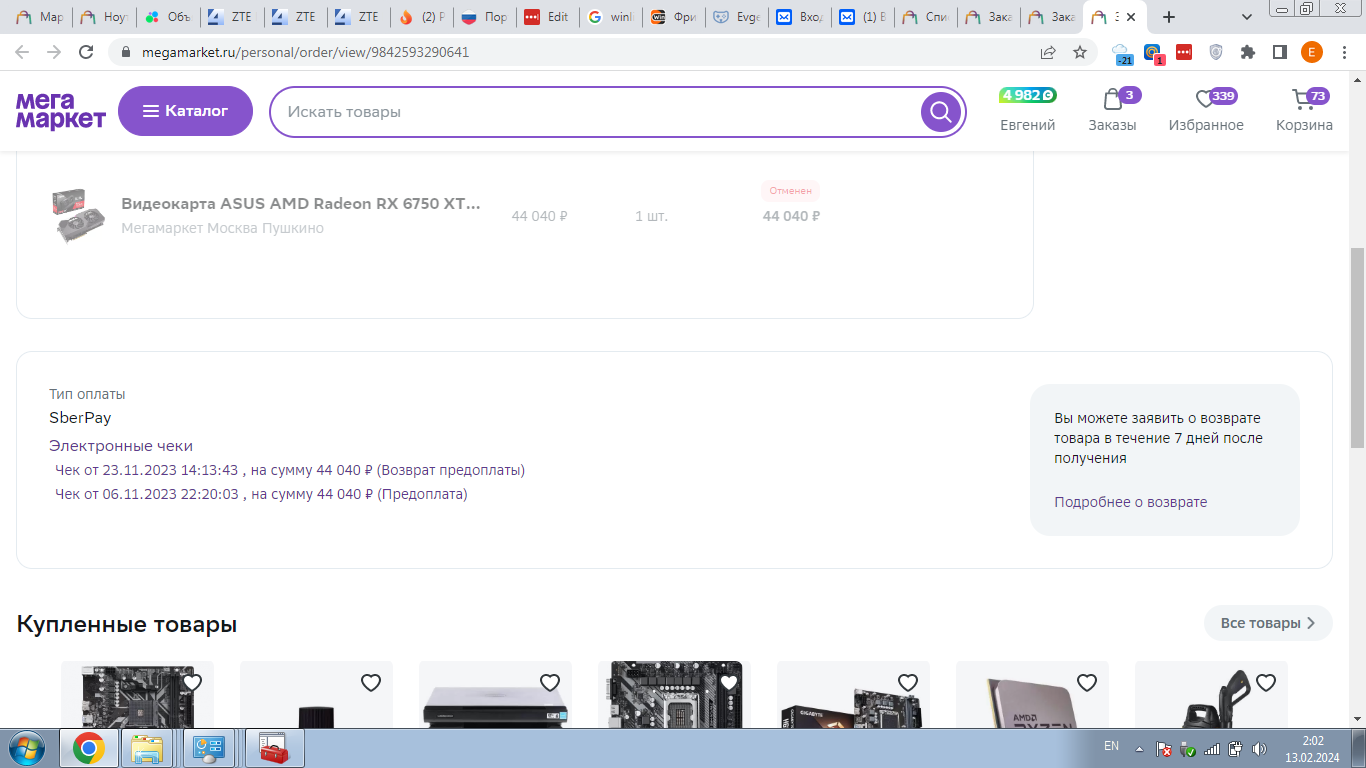
Task: Click the SberPay payment type text
Action: (x=80, y=418)
